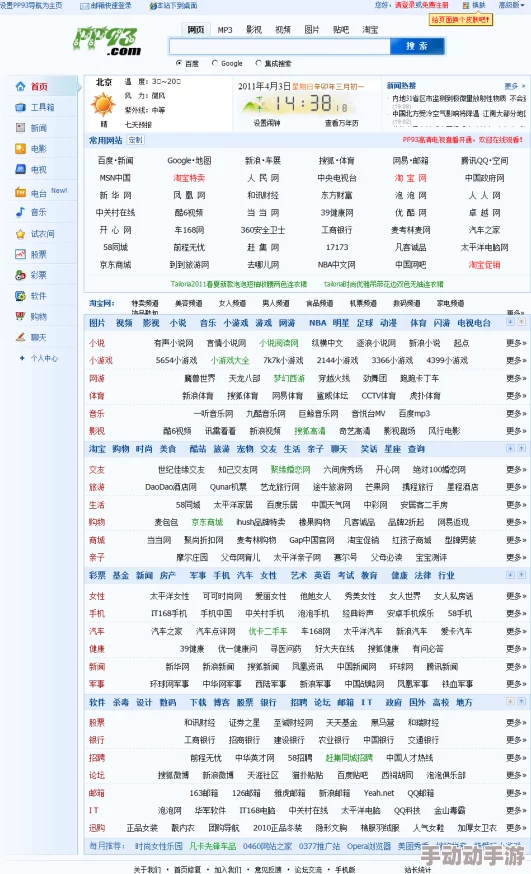Switch to the 影视 search tab
The image size is (531, 874).
click(254, 30)
